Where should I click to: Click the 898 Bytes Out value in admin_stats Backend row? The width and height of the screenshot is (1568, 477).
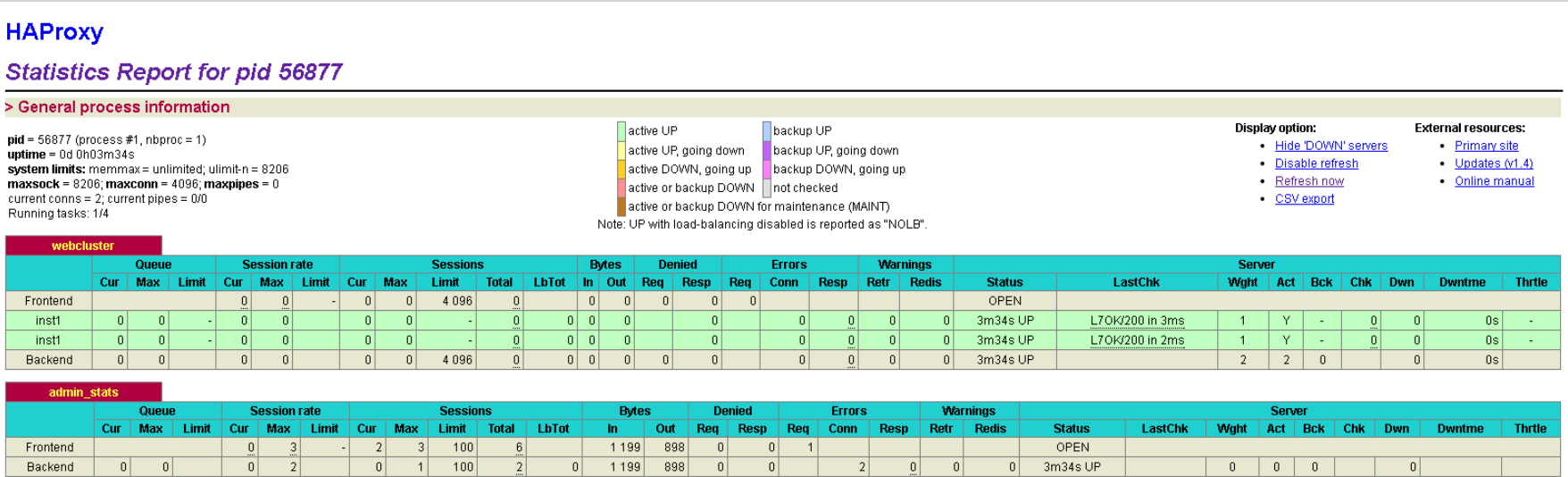(674, 467)
